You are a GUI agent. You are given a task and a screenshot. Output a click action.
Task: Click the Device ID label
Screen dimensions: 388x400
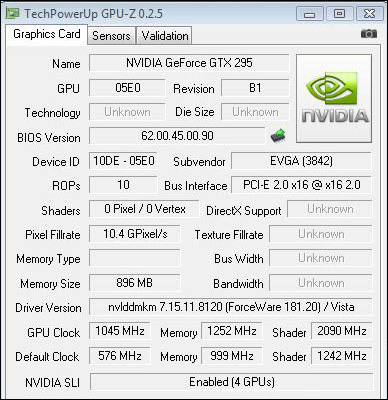click(x=56, y=162)
